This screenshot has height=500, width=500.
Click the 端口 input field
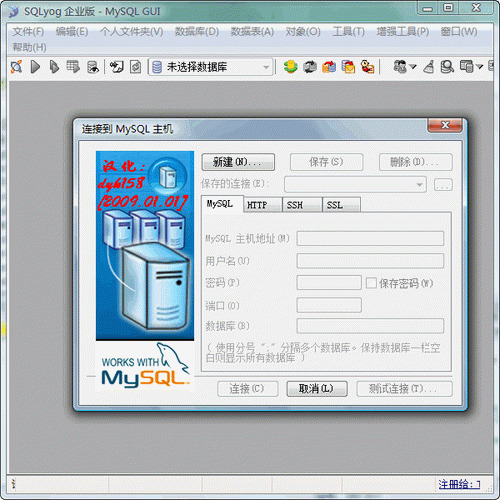[x=329, y=305]
